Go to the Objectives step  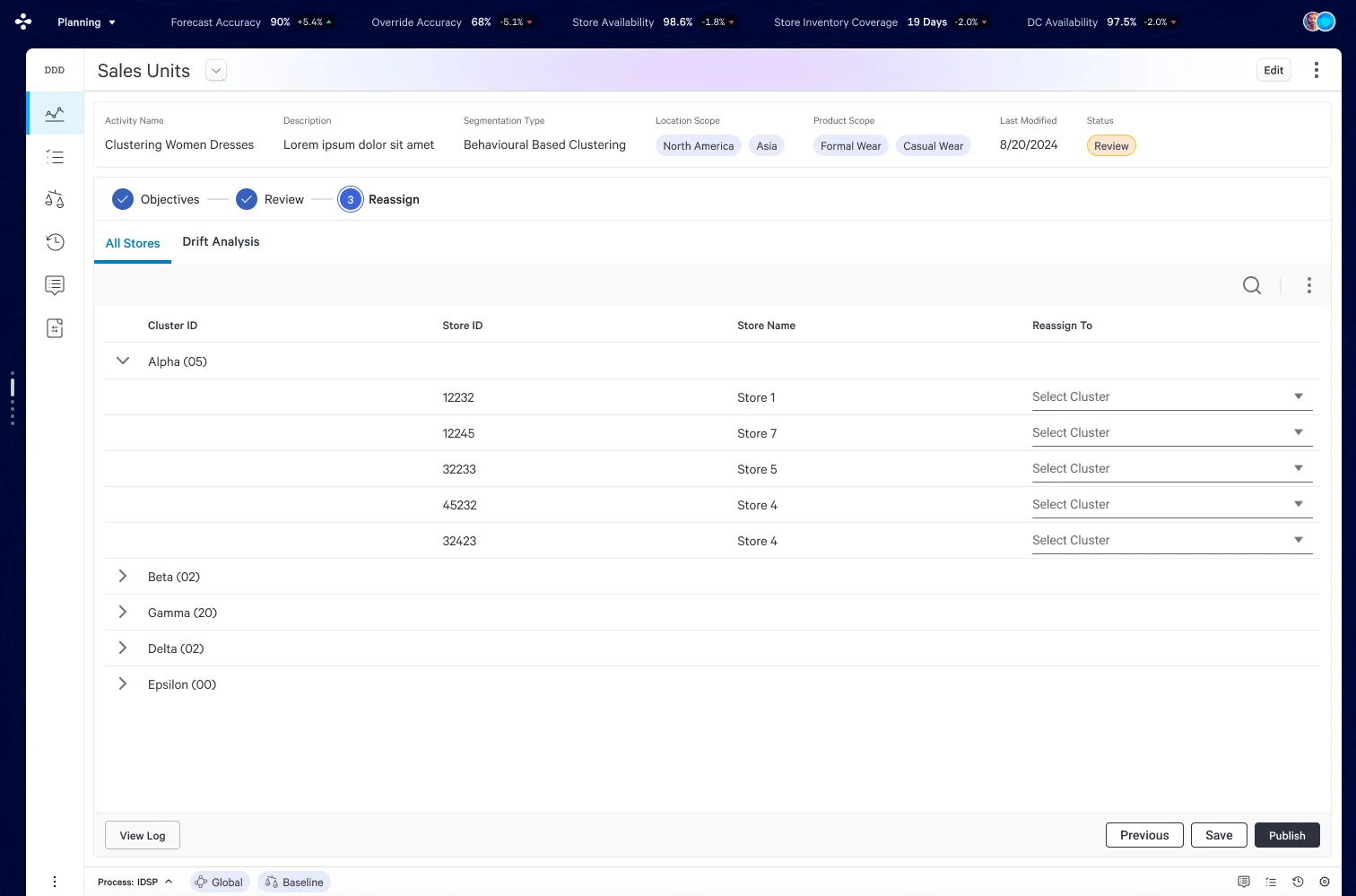click(156, 199)
